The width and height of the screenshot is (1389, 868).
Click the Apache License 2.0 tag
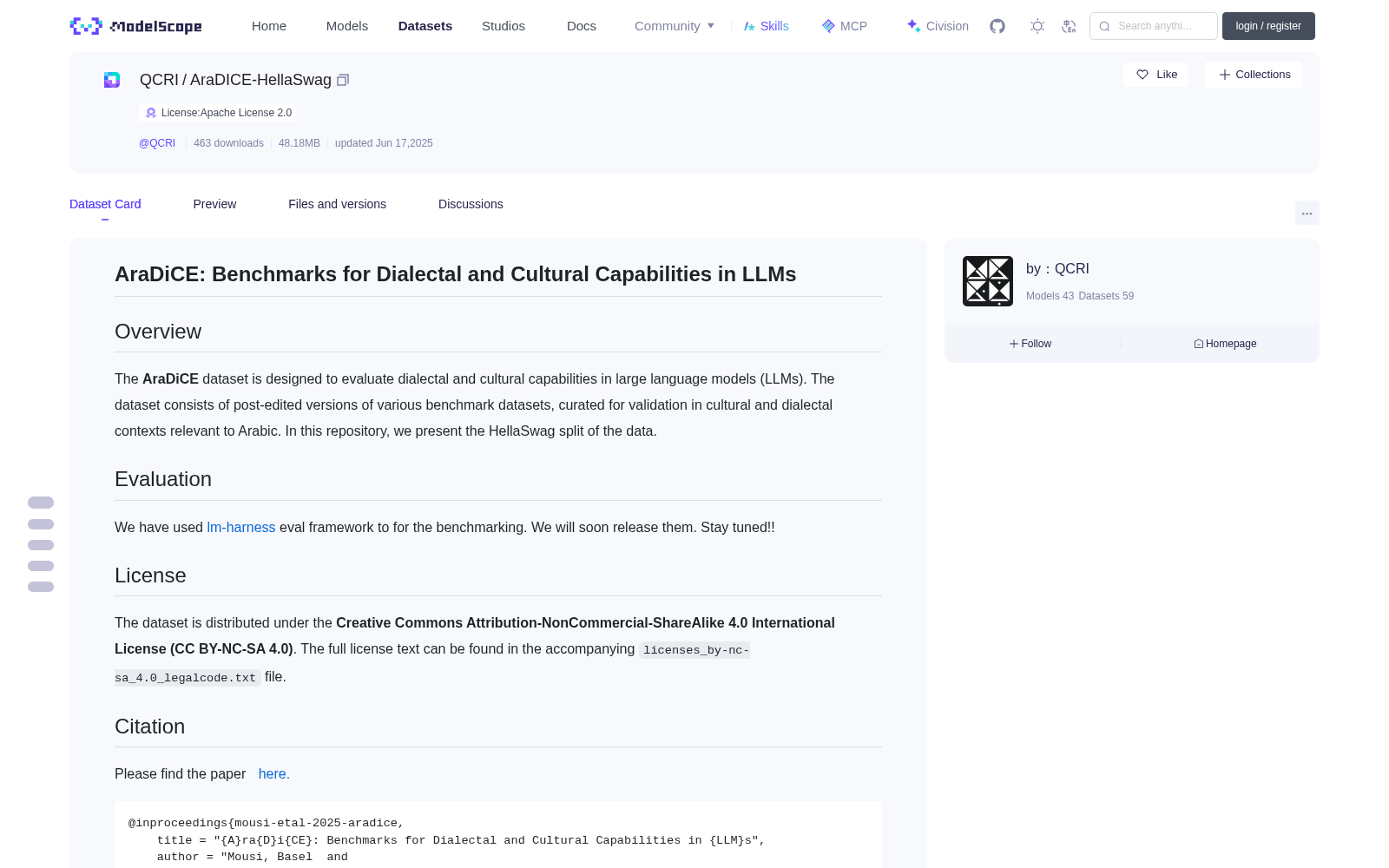[x=218, y=113]
